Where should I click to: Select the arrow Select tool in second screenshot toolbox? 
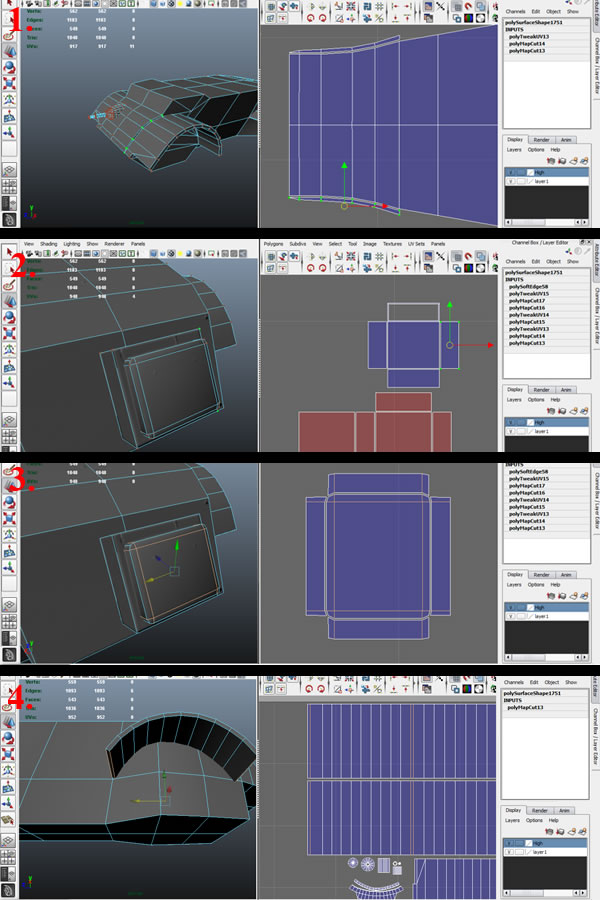coord(9,253)
